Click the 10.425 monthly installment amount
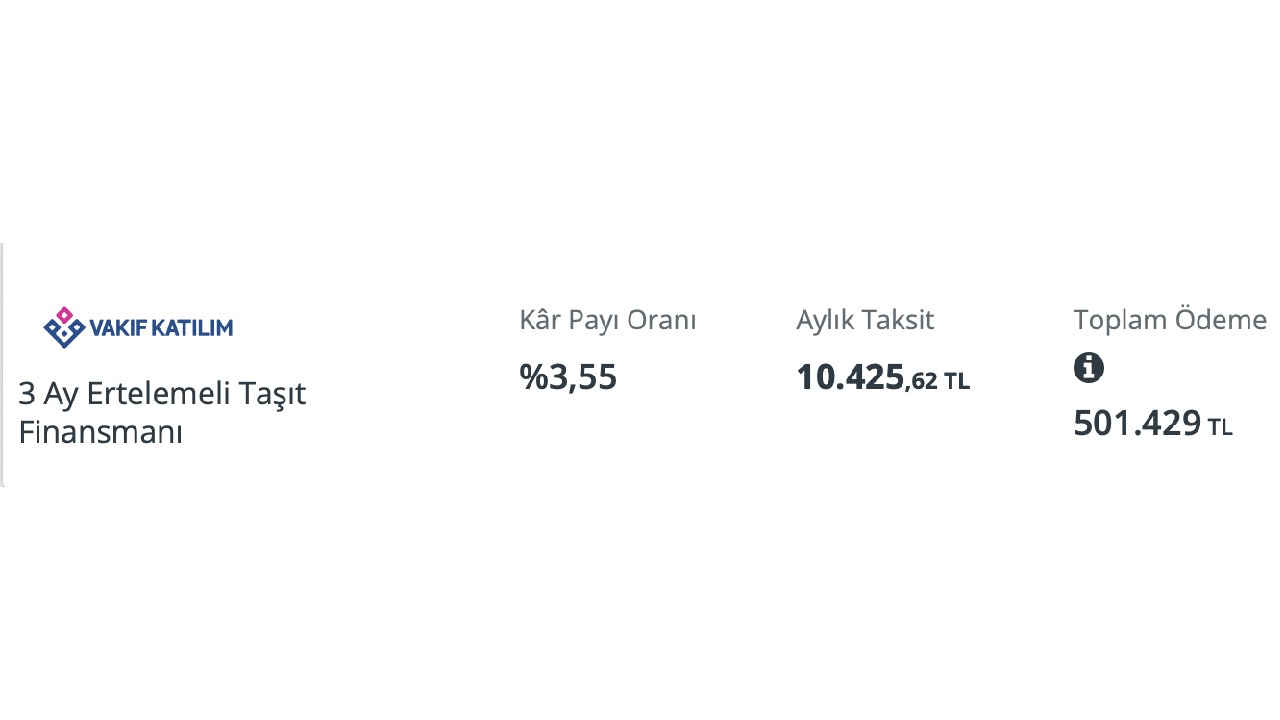This screenshot has width=1280, height=720. [x=850, y=377]
